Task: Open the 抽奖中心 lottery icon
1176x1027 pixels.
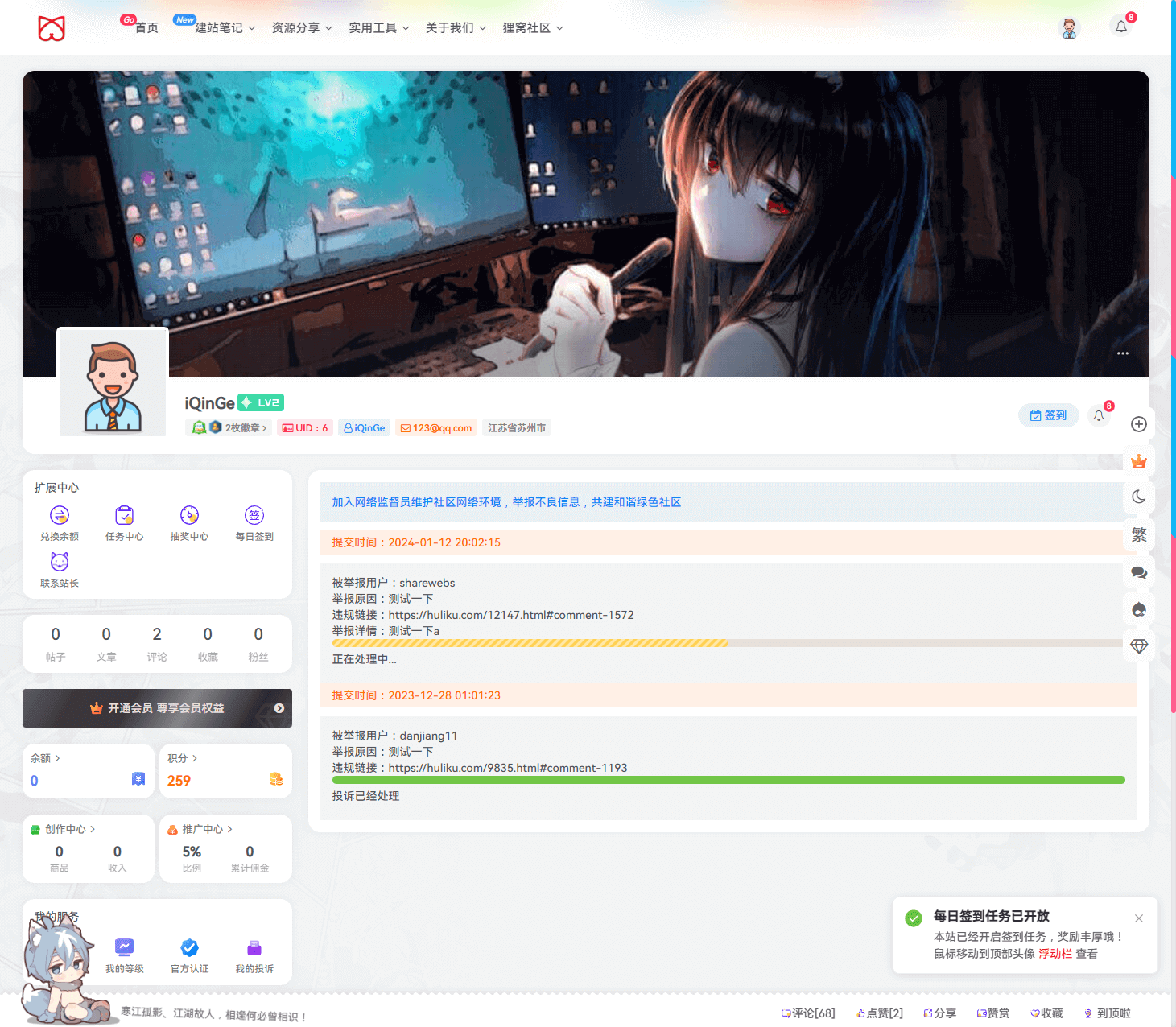Action: (189, 515)
